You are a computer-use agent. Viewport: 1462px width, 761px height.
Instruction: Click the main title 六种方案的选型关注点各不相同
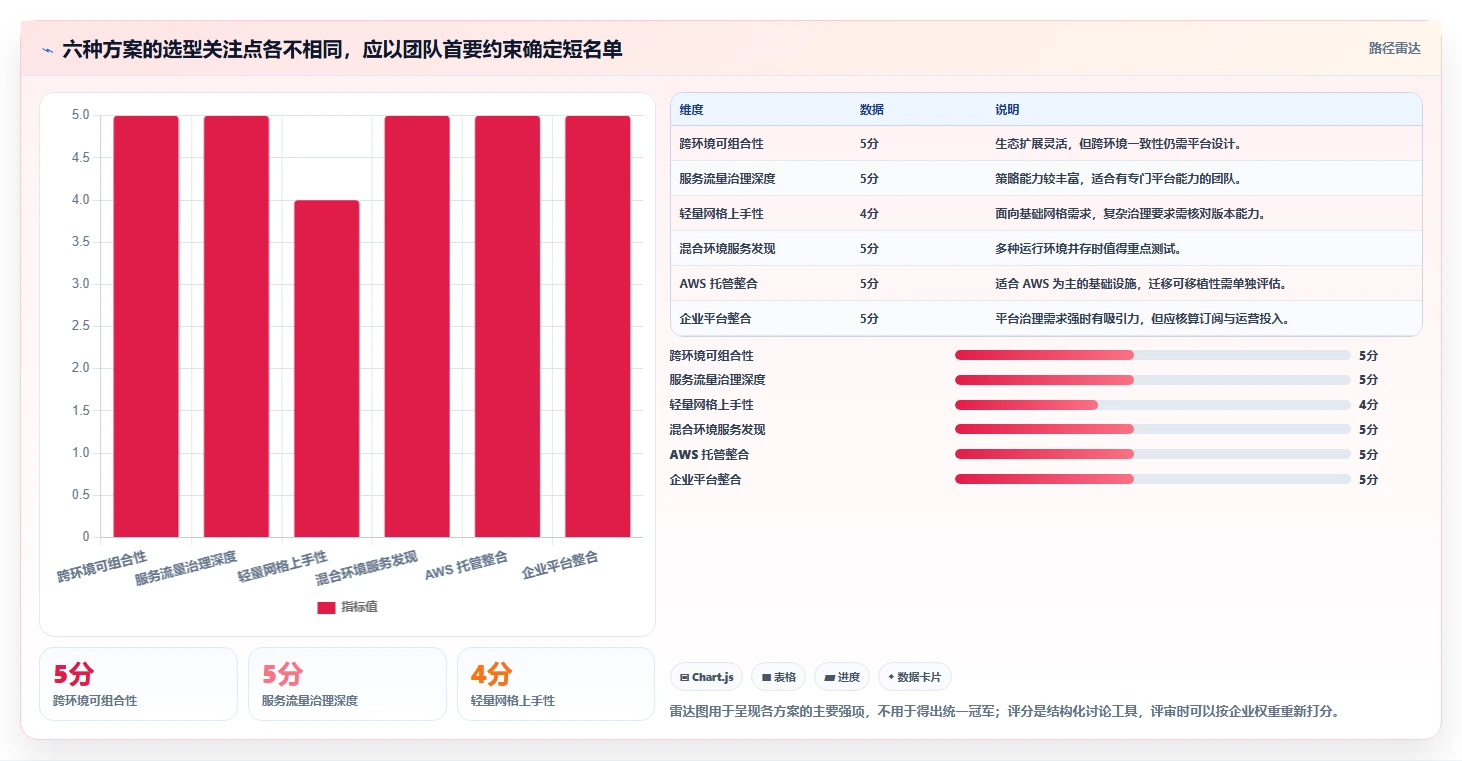(x=202, y=49)
